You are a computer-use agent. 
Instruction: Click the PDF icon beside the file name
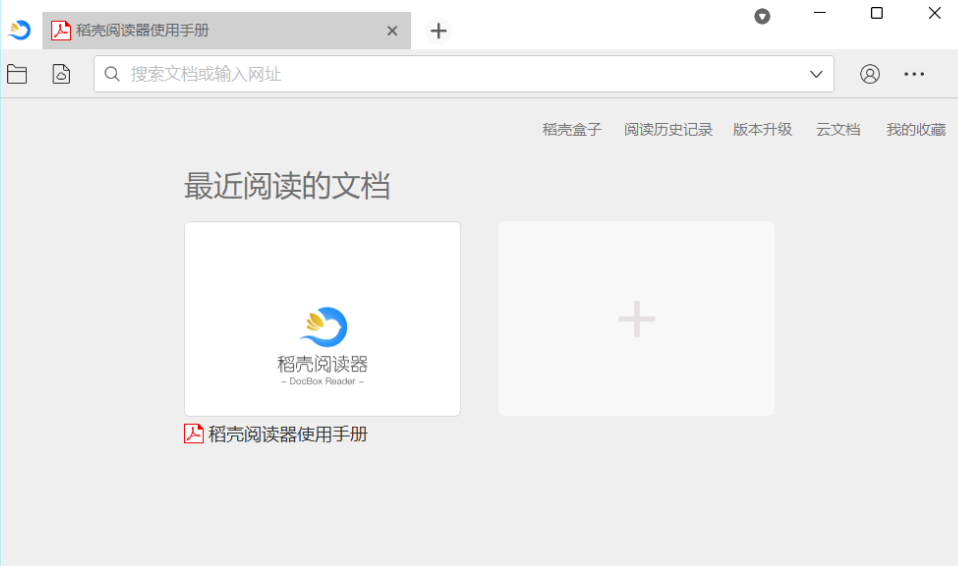tap(194, 433)
